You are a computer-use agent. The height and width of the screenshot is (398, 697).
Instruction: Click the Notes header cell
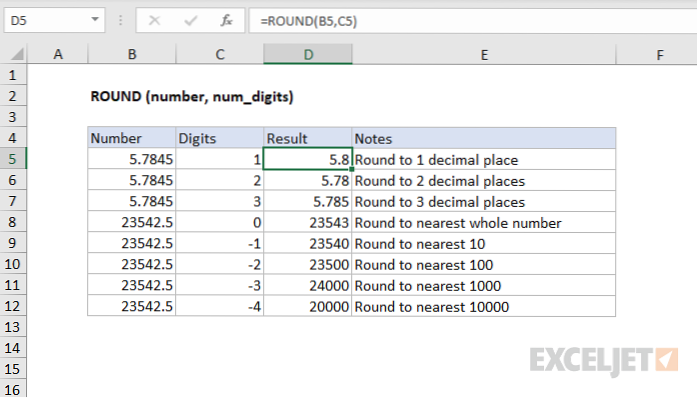[484, 138]
